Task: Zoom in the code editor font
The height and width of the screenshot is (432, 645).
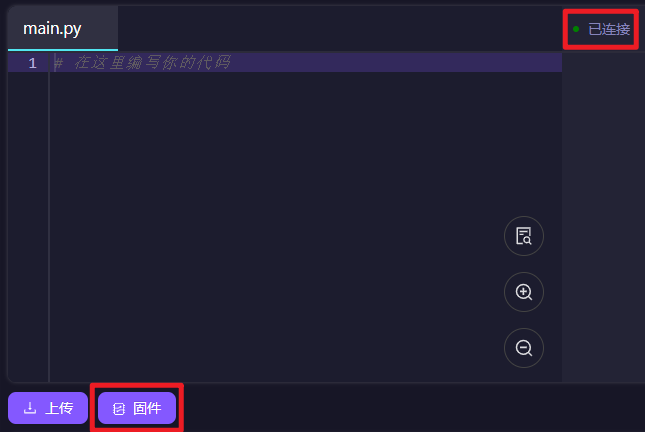Action: point(524,292)
